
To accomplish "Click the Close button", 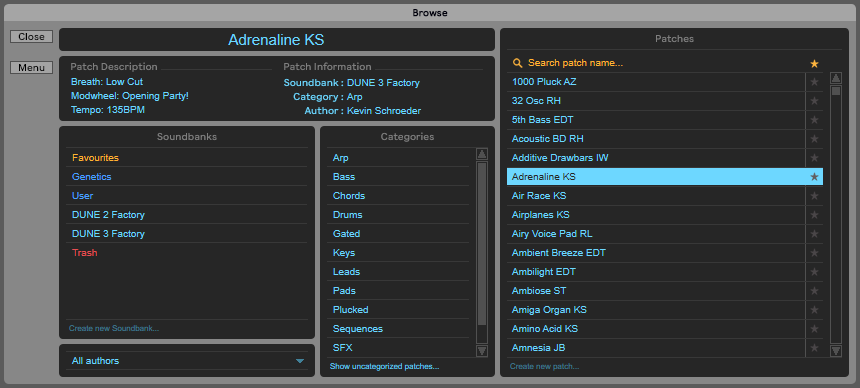I will click(x=31, y=37).
